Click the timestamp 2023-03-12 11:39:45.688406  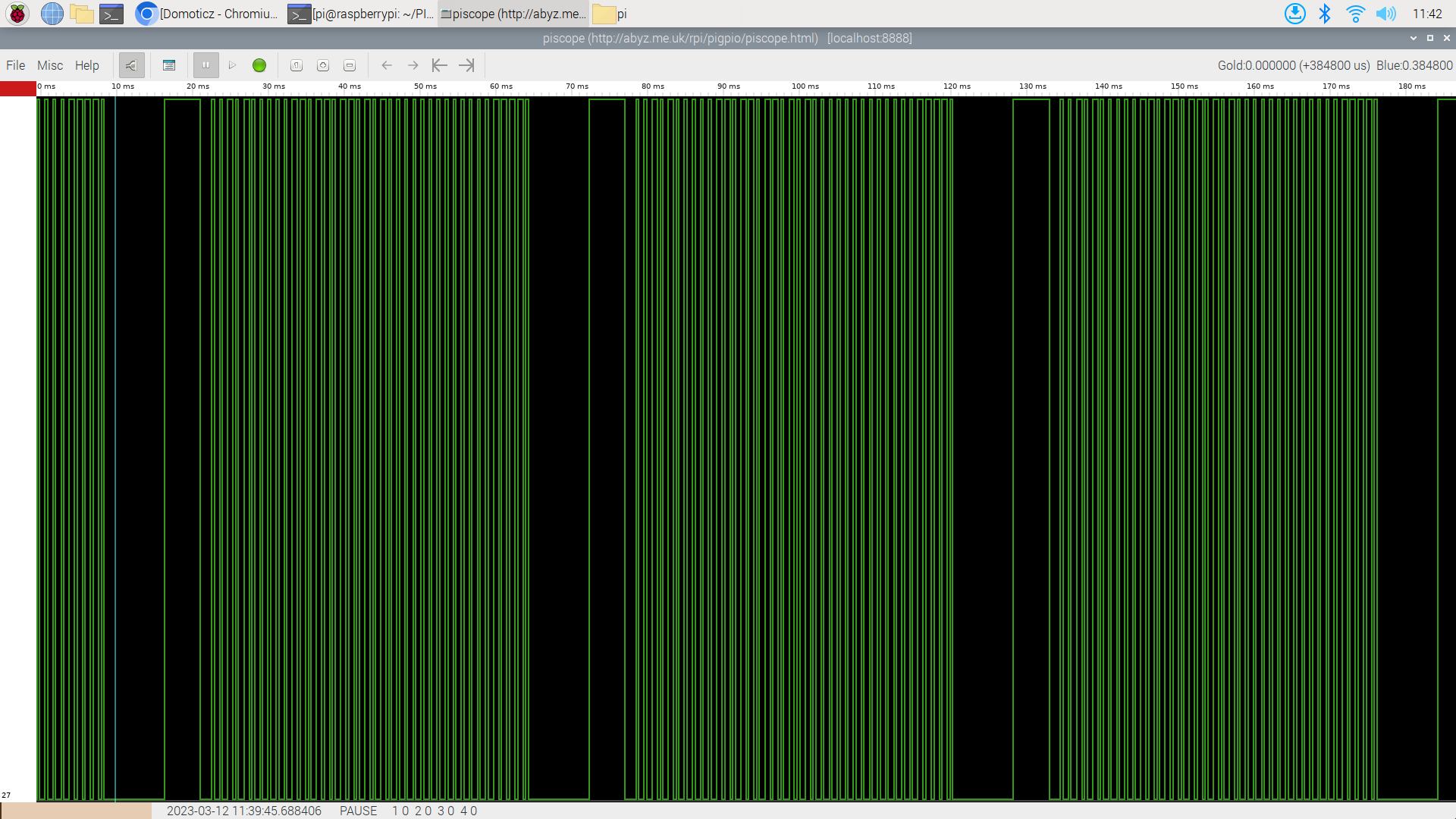pos(244,811)
